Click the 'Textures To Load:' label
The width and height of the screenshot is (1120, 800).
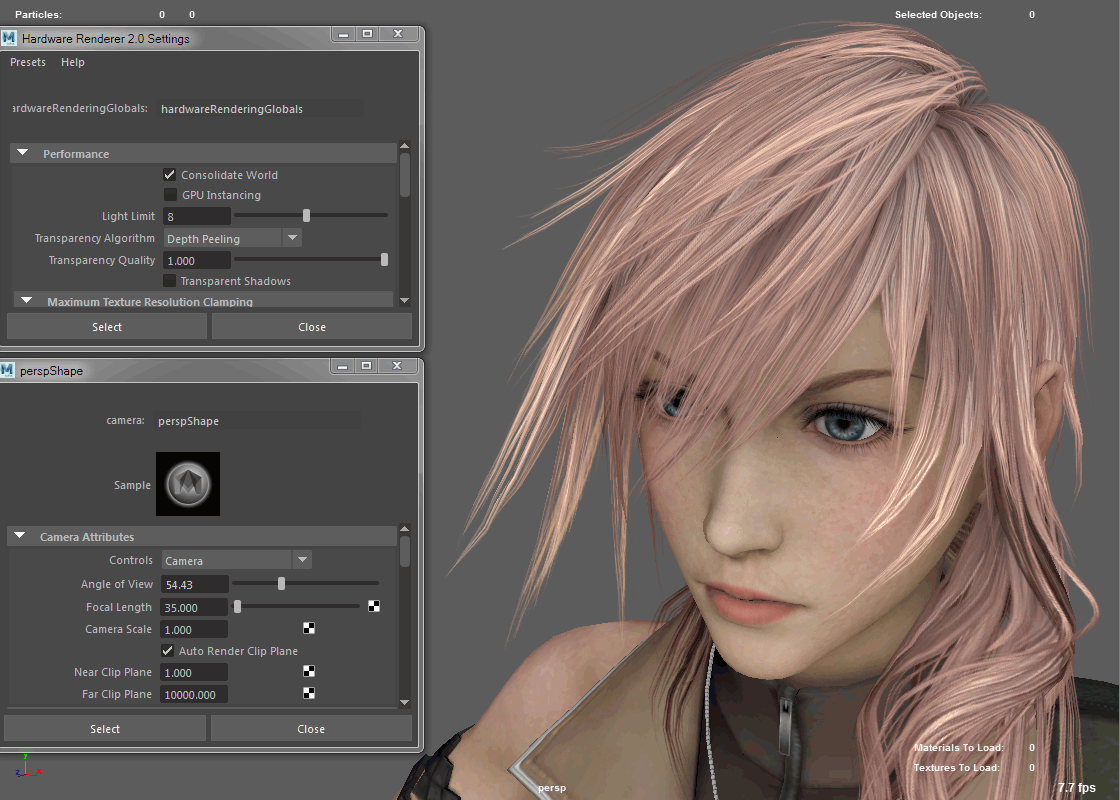click(956, 767)
